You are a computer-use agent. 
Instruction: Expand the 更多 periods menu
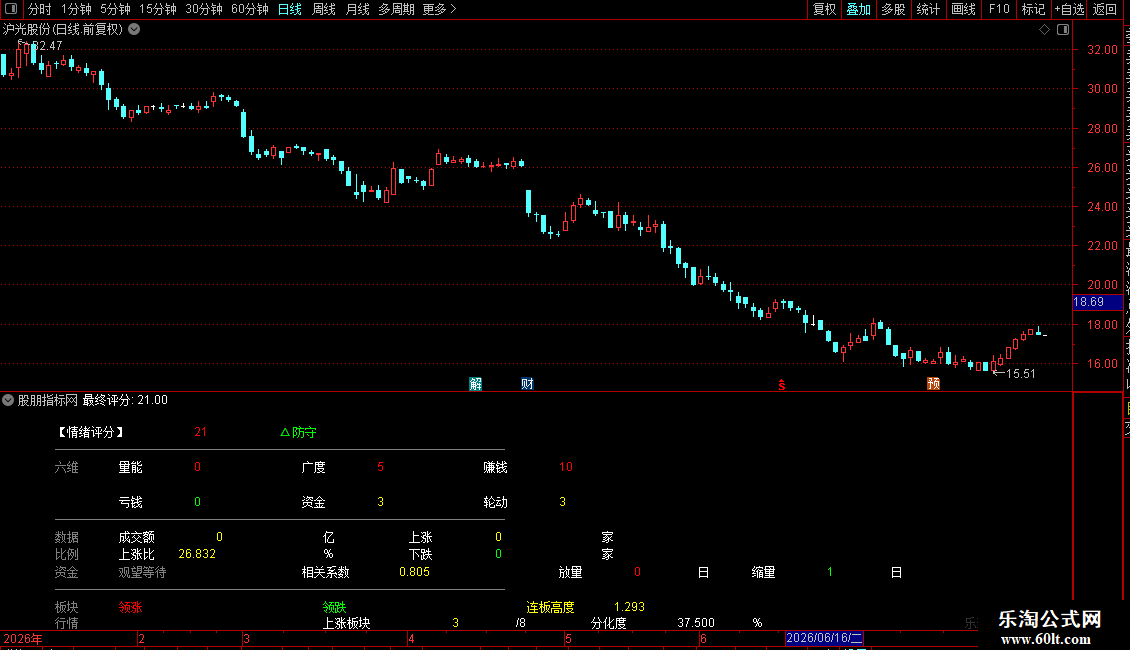tap(440, 9)
